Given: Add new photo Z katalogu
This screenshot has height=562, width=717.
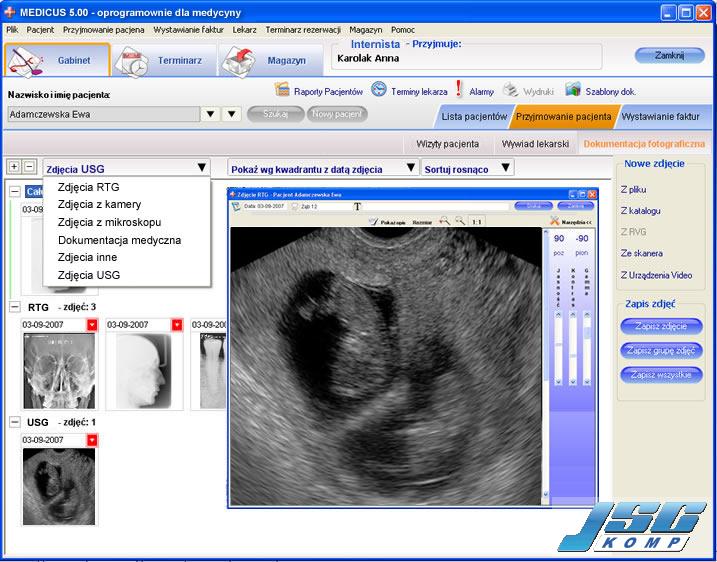Looking at the screenshot, I should tap(641, 211).
